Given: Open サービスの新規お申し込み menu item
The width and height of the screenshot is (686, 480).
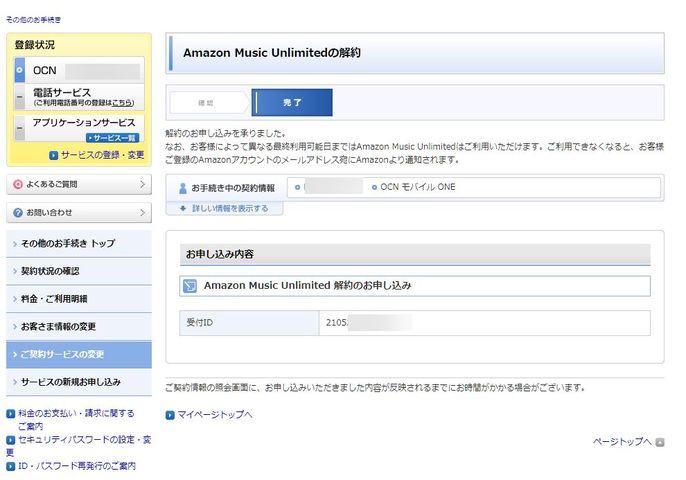Looking at the screenshot, I should (78, 382).
